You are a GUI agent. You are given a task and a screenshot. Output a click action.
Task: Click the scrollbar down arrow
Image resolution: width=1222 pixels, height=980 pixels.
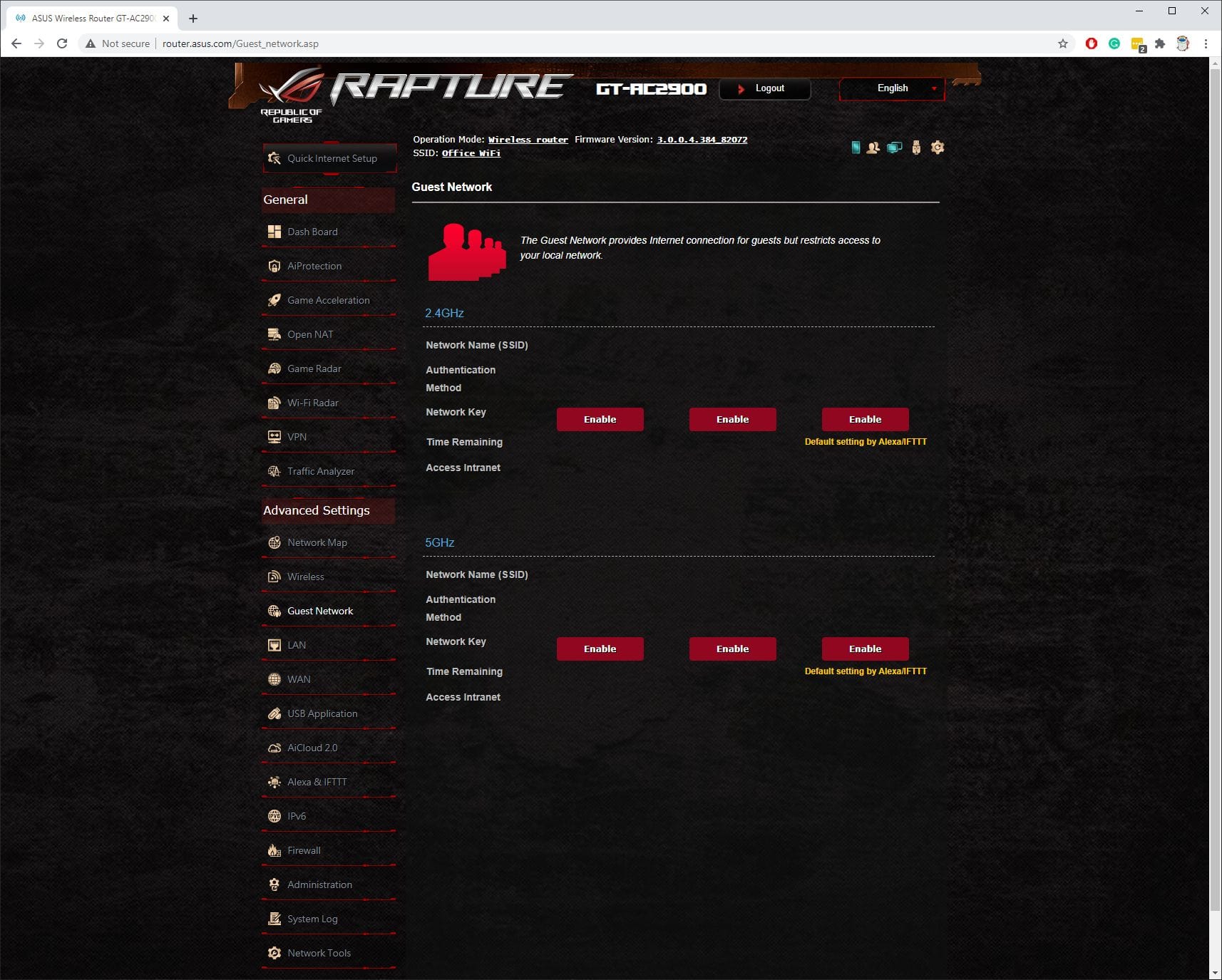(1216, 973)
